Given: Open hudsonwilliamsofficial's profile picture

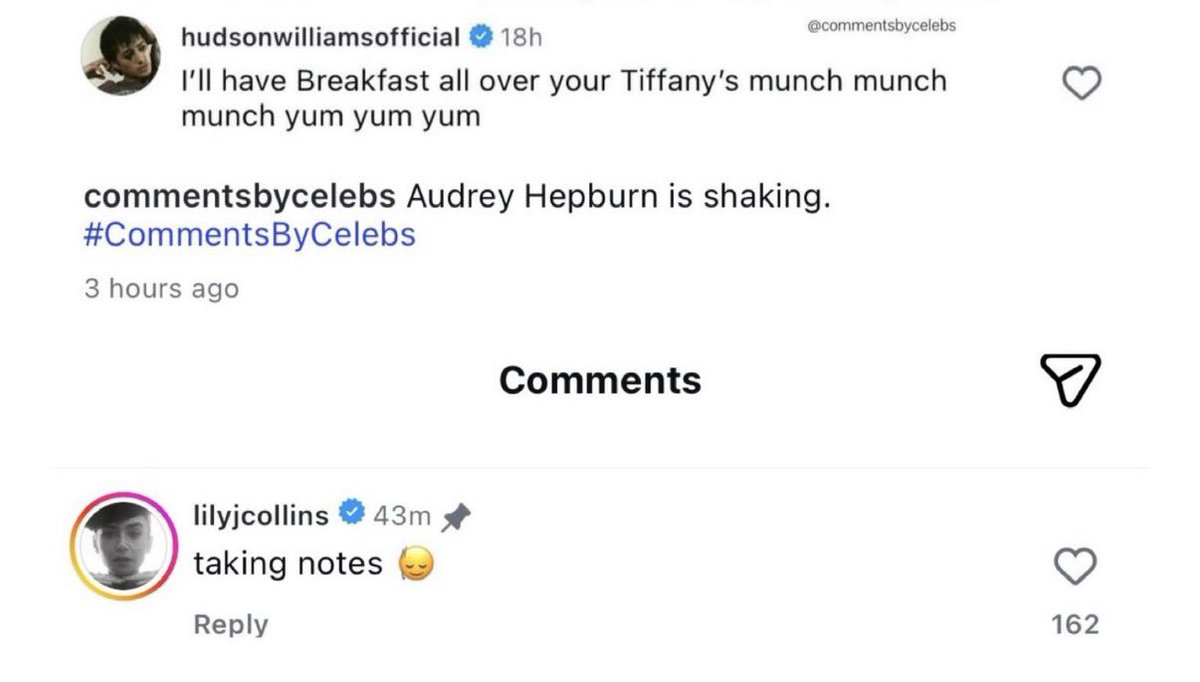Looking at the screenshot, I should click(120, 55).
